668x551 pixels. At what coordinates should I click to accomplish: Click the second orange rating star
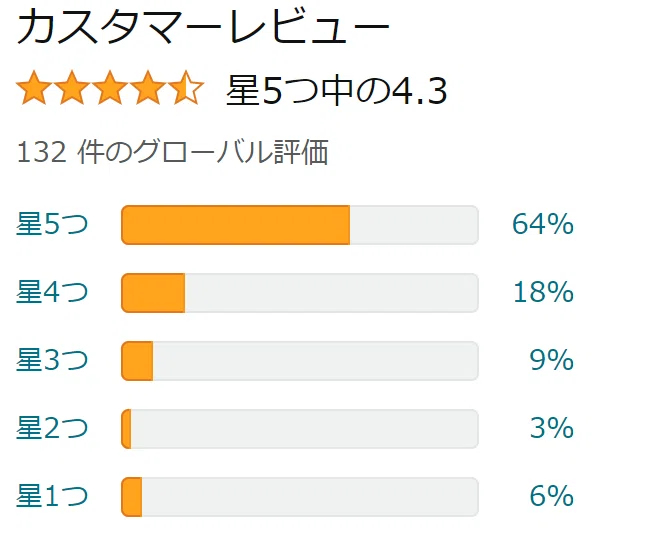72,88
